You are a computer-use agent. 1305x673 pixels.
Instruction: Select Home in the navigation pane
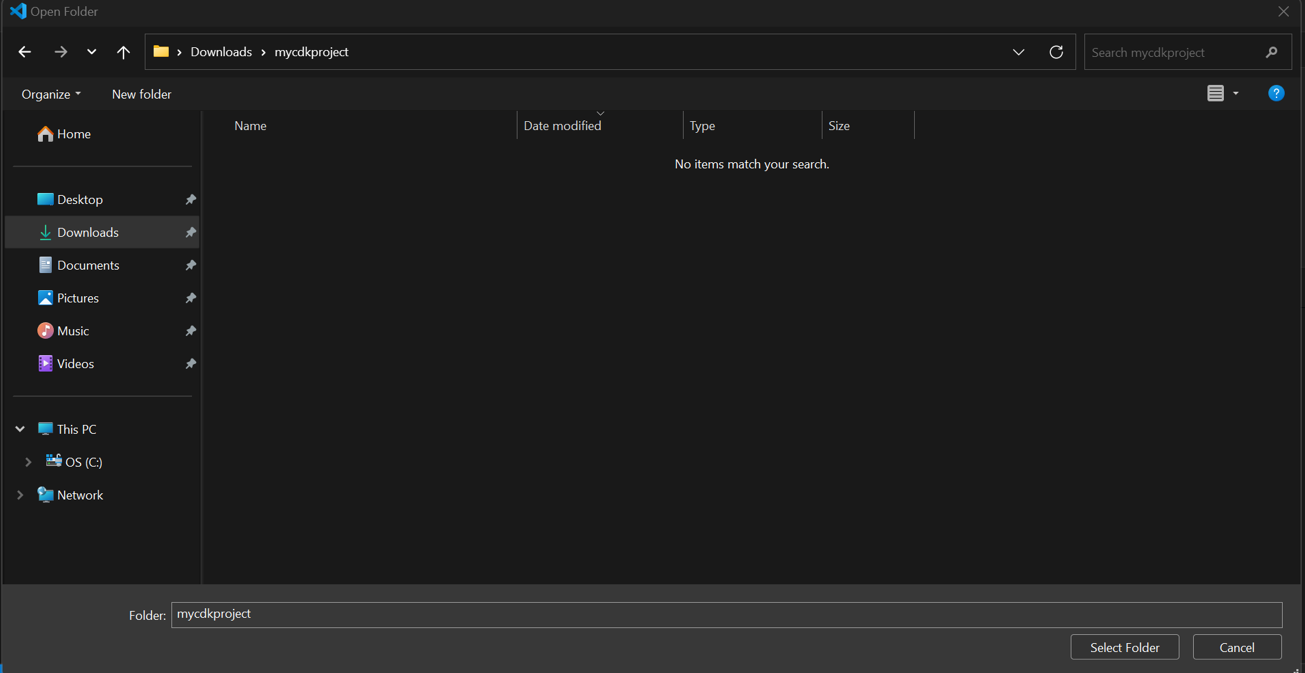point(71,133)
